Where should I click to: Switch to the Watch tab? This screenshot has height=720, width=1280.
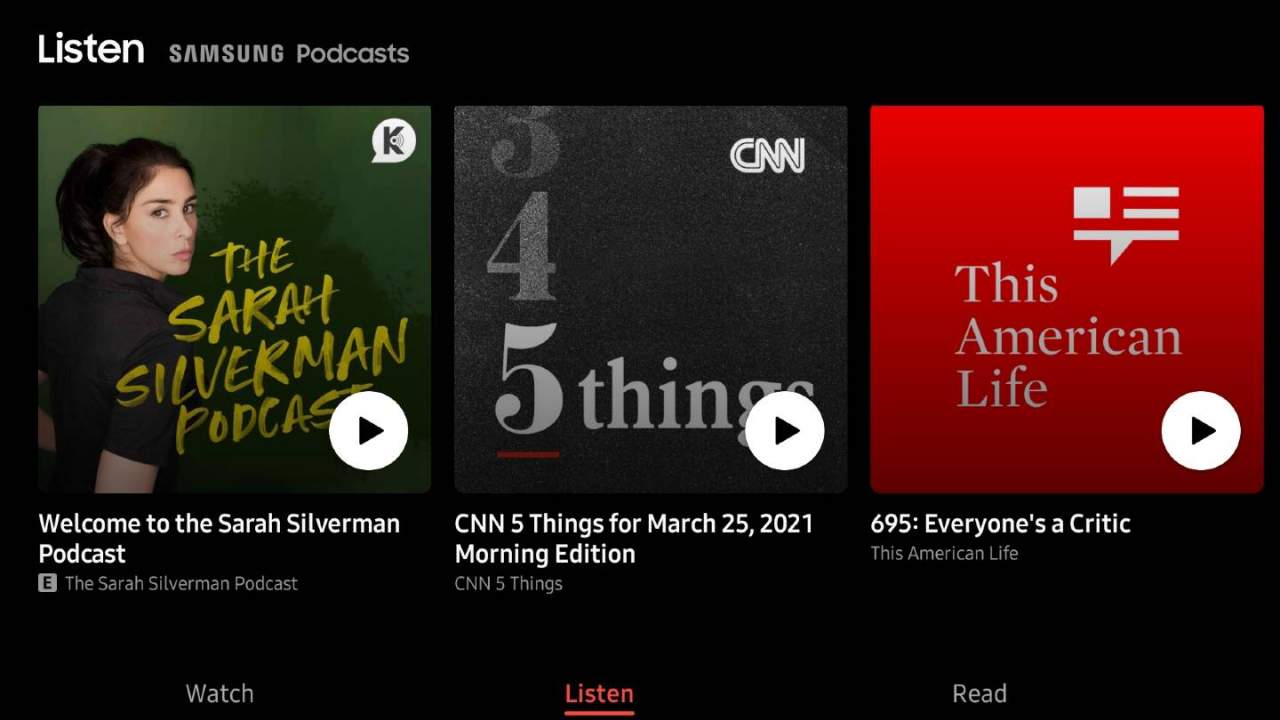(220, 693)
